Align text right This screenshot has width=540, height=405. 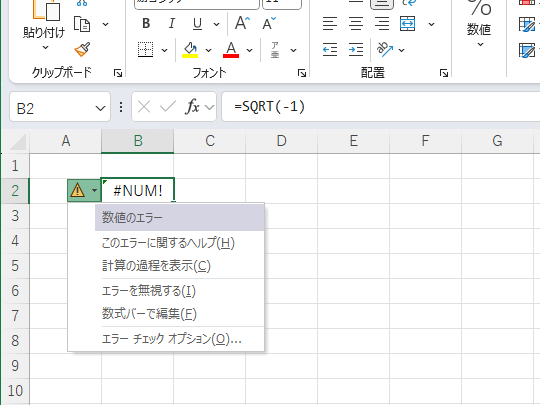382,24
